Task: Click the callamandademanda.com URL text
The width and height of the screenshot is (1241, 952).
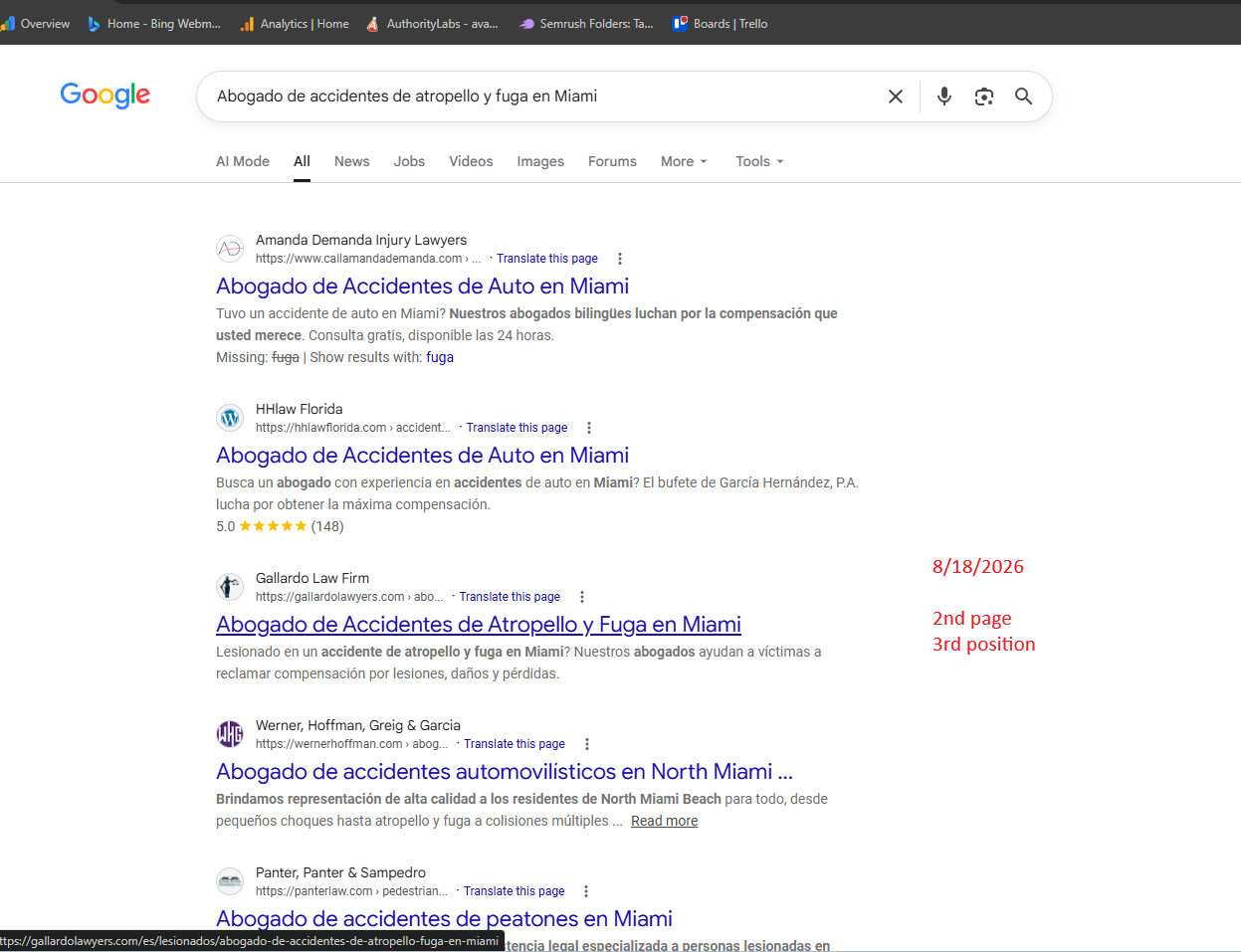Action: pyautogui.click(x=368, y=259)
